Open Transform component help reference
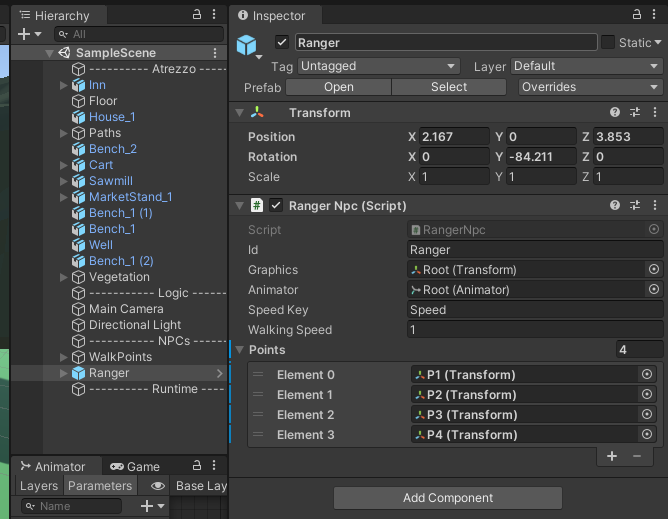Screen dimensions: 668x519 coord(614,112)
